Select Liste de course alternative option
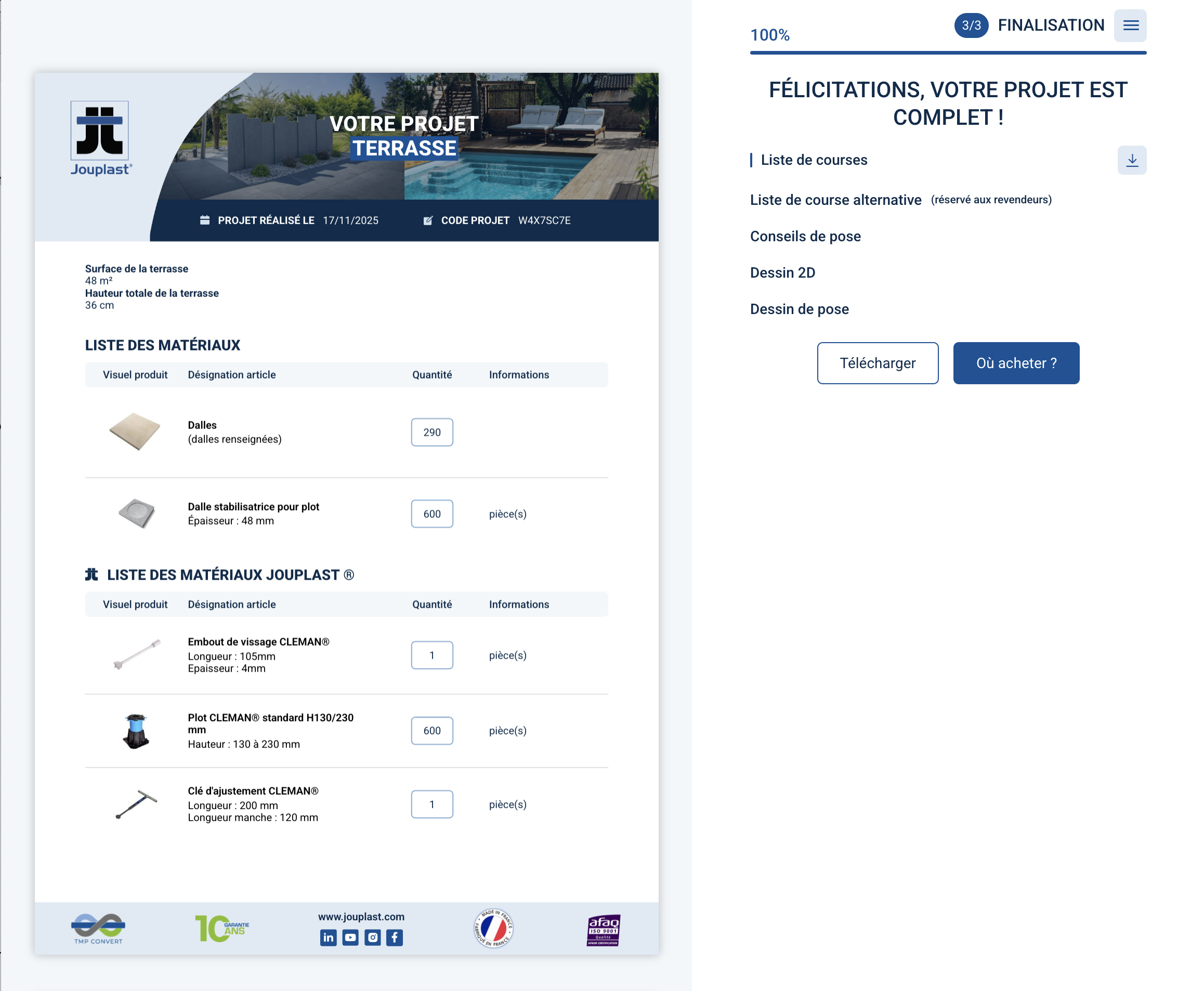Viewport: 1204px width, 991px height. coord(835,200)
